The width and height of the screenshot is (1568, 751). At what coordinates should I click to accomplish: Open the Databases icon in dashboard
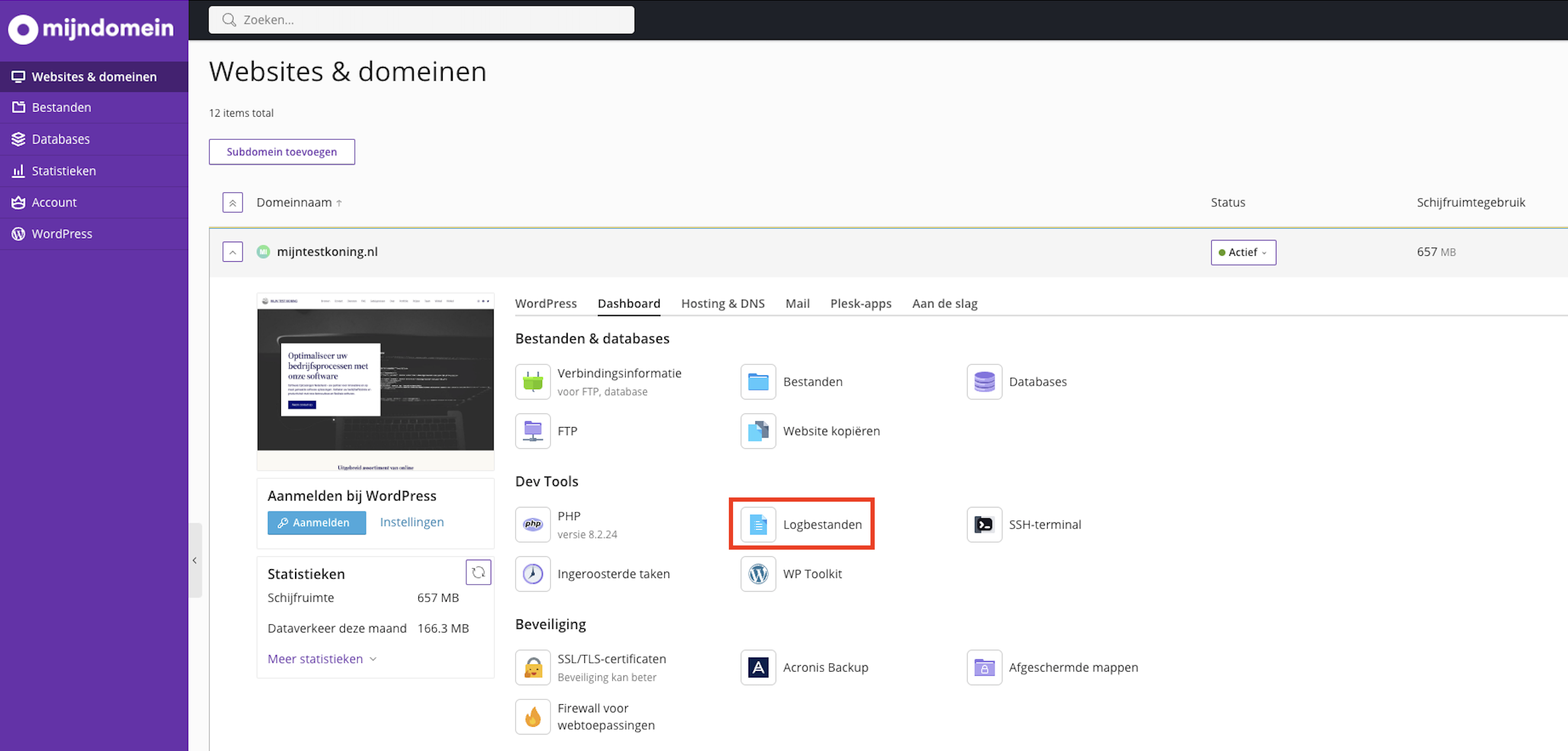[x=984, y=381]
